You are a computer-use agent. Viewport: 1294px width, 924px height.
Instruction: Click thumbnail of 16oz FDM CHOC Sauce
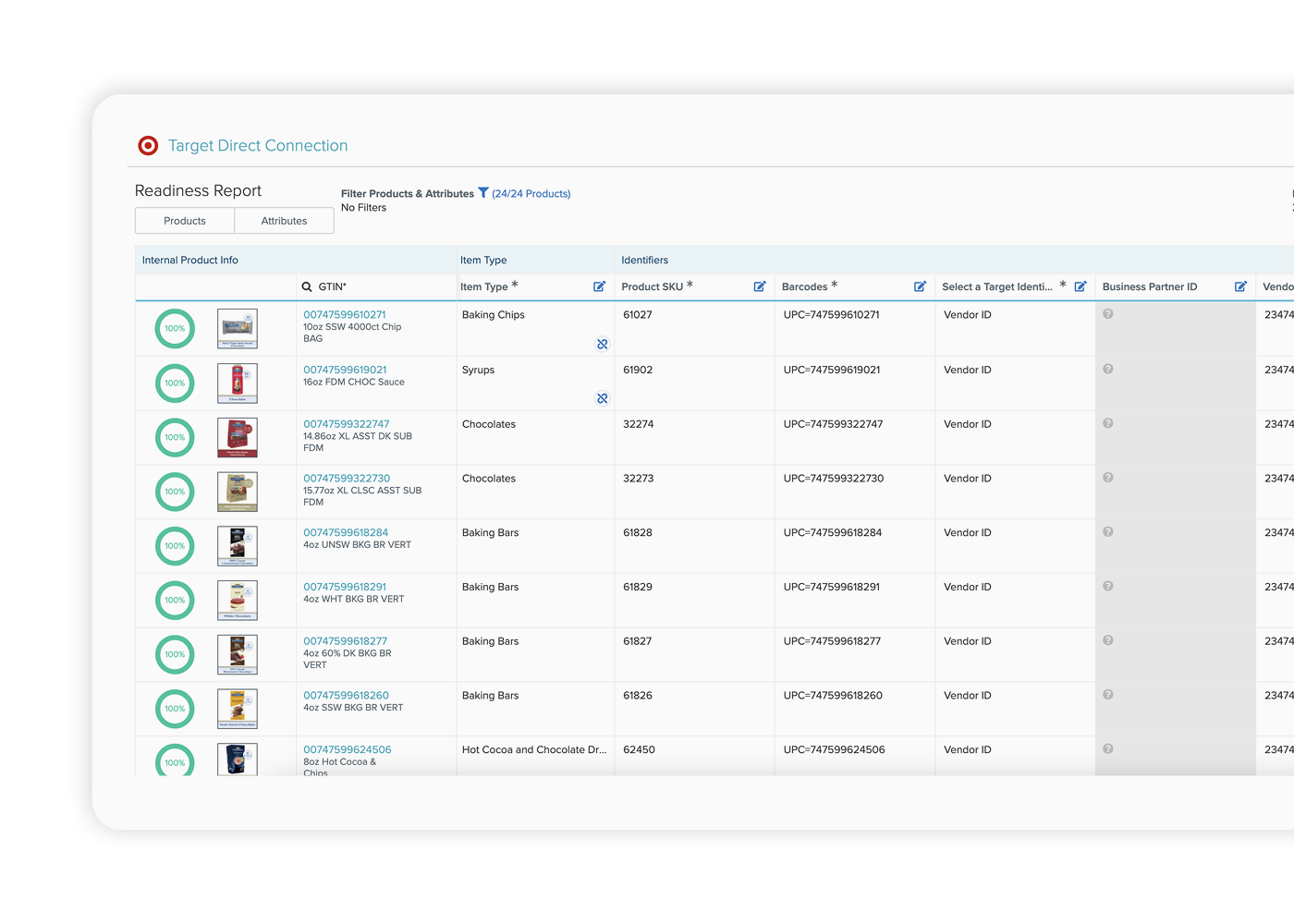point(238,383)
